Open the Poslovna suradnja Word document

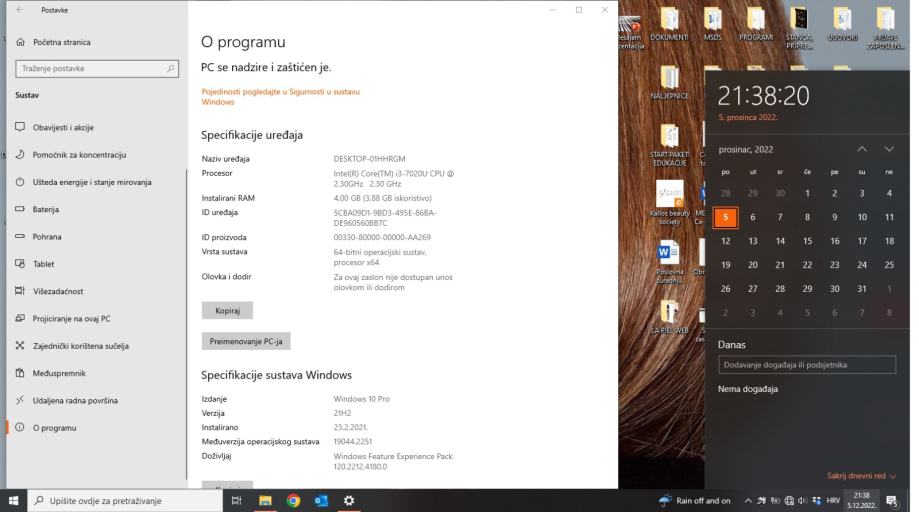(669, 262)
